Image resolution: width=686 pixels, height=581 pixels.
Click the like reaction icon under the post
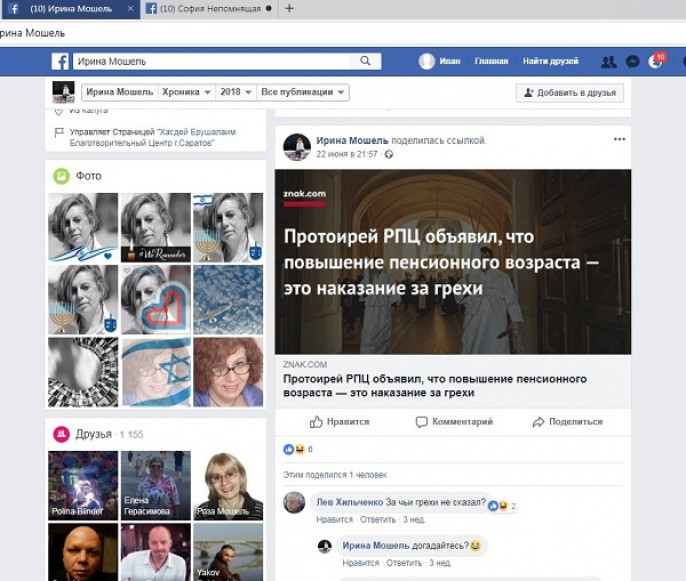pos(289,449)
